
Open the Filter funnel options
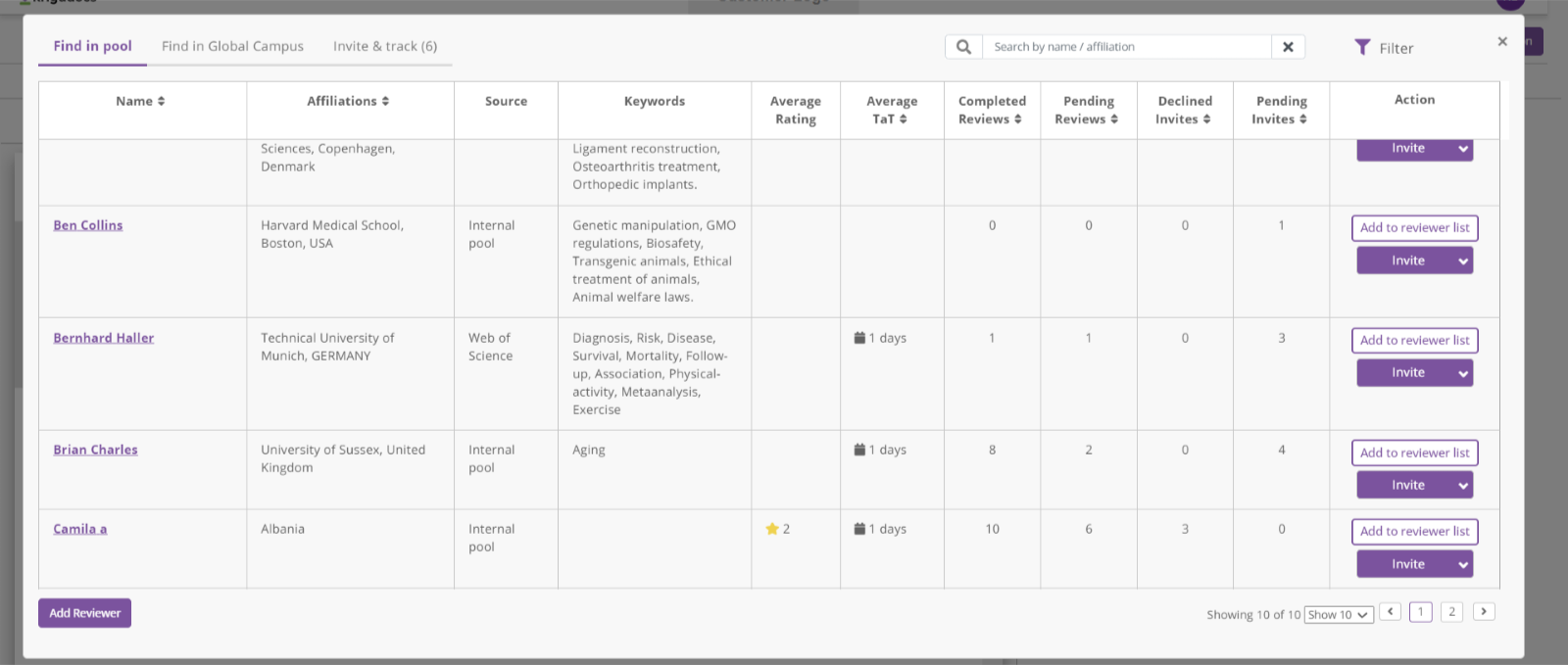tap(1384, 48)
